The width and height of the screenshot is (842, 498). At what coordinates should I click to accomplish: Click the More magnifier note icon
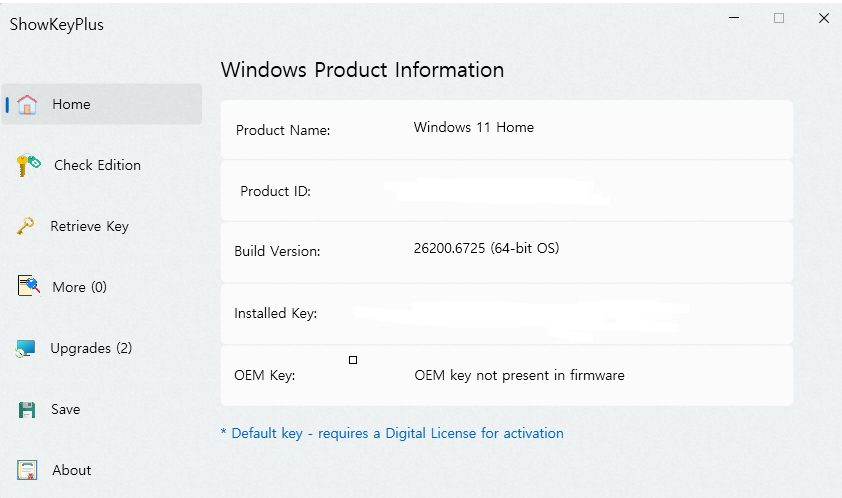pyautogui.click(x=29, y=286)
